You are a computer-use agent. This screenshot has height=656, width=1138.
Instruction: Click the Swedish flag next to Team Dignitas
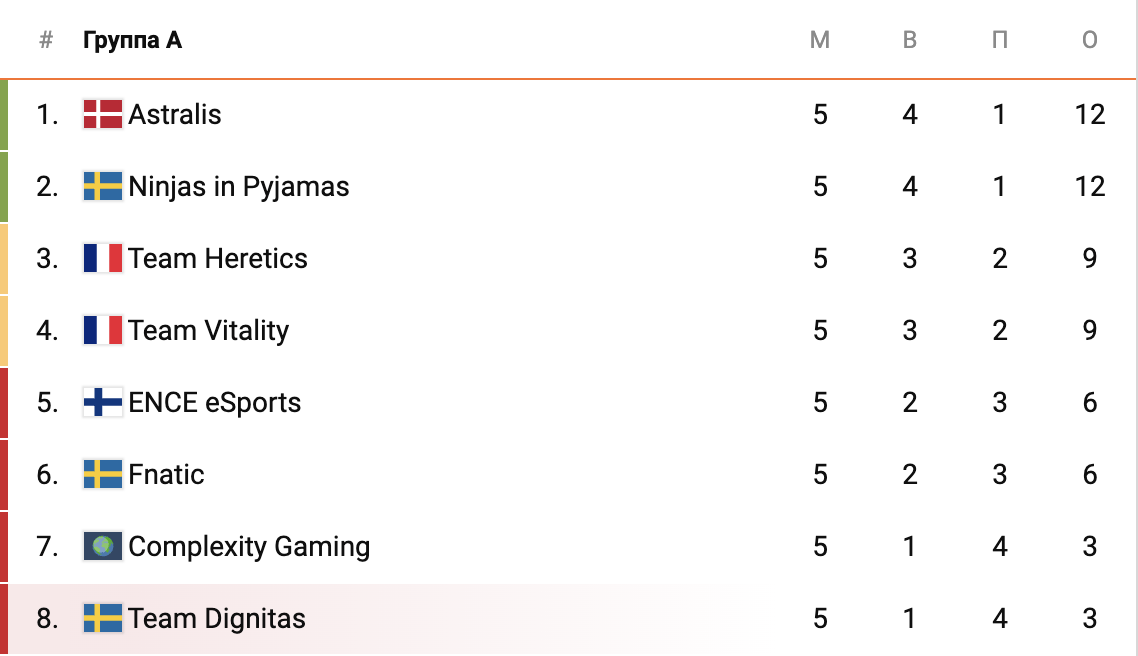(x=102, y=618)
